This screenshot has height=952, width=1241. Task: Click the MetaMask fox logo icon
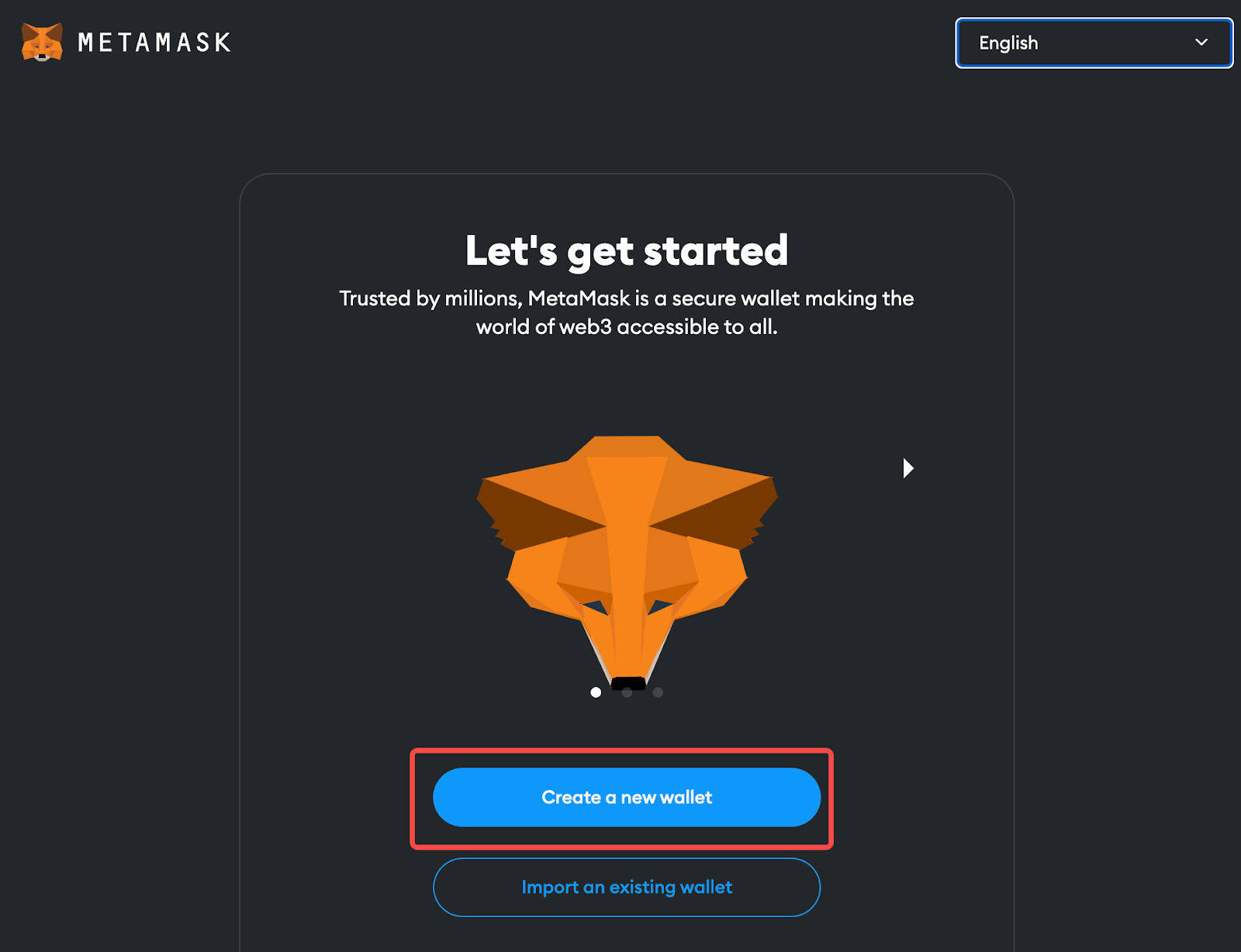click(42, 42)
